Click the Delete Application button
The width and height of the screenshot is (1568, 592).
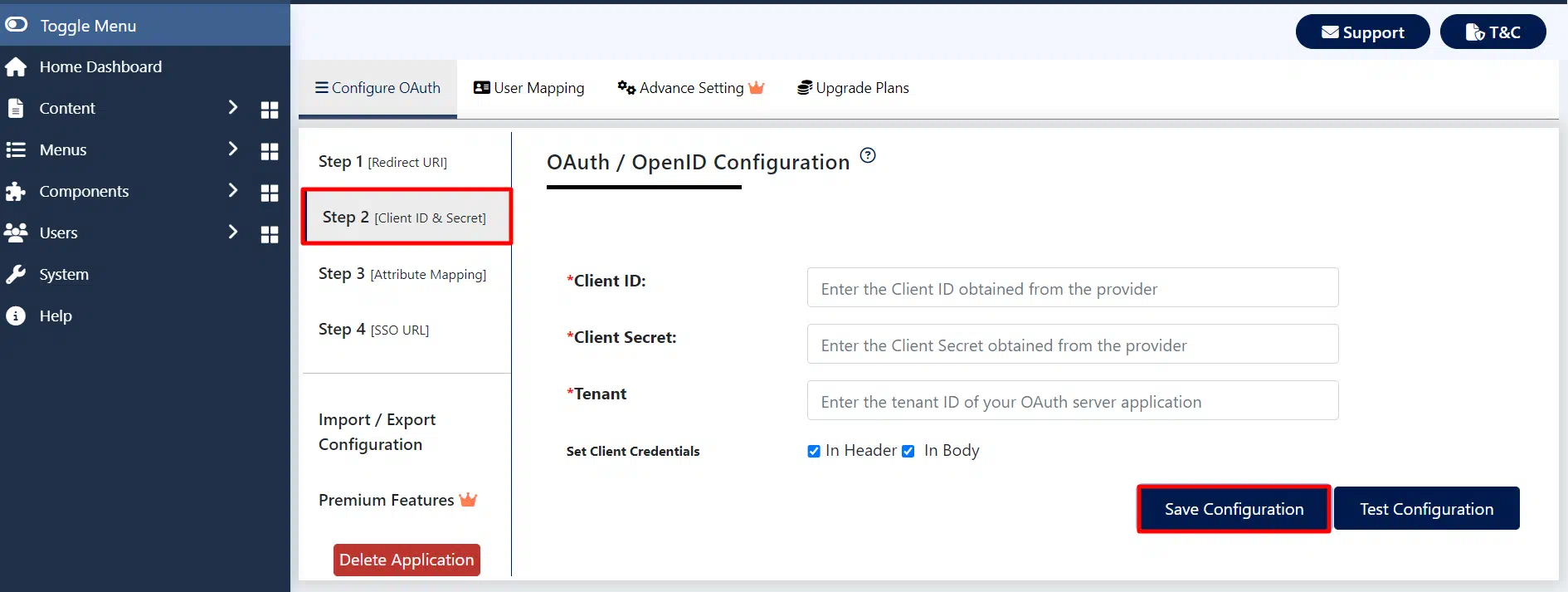point(407,560)
